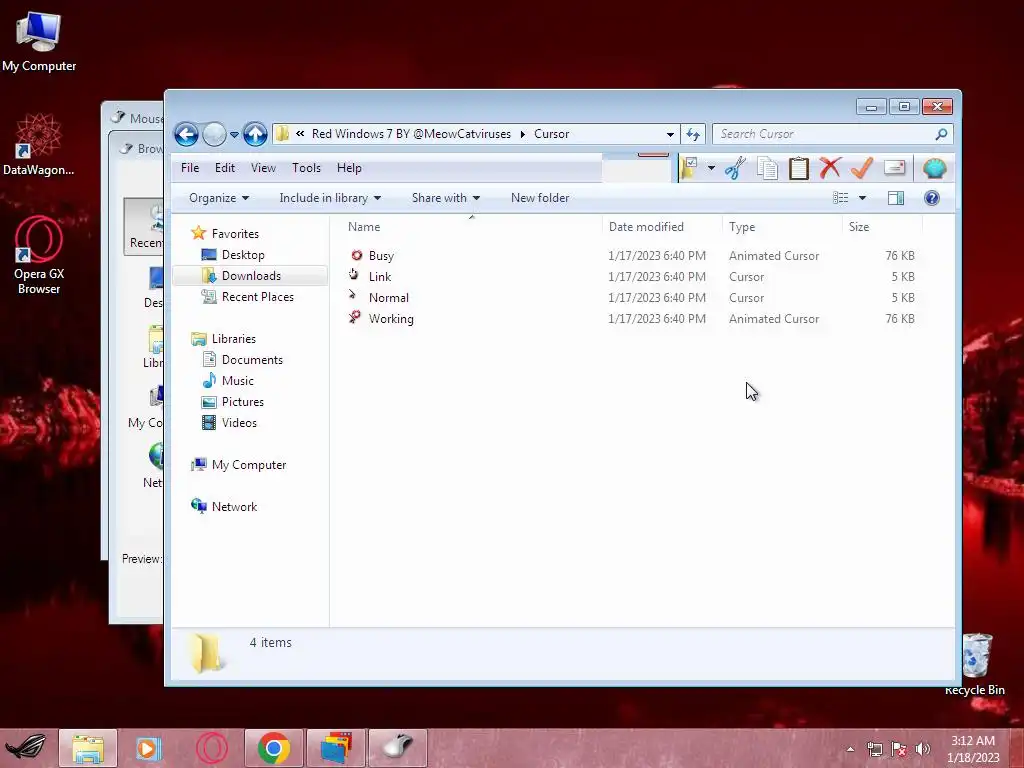Screen dimensions: 1024x768
Task: Click the Opera taskbar icon
Action: pyautogui.click(x=212, y=748)
